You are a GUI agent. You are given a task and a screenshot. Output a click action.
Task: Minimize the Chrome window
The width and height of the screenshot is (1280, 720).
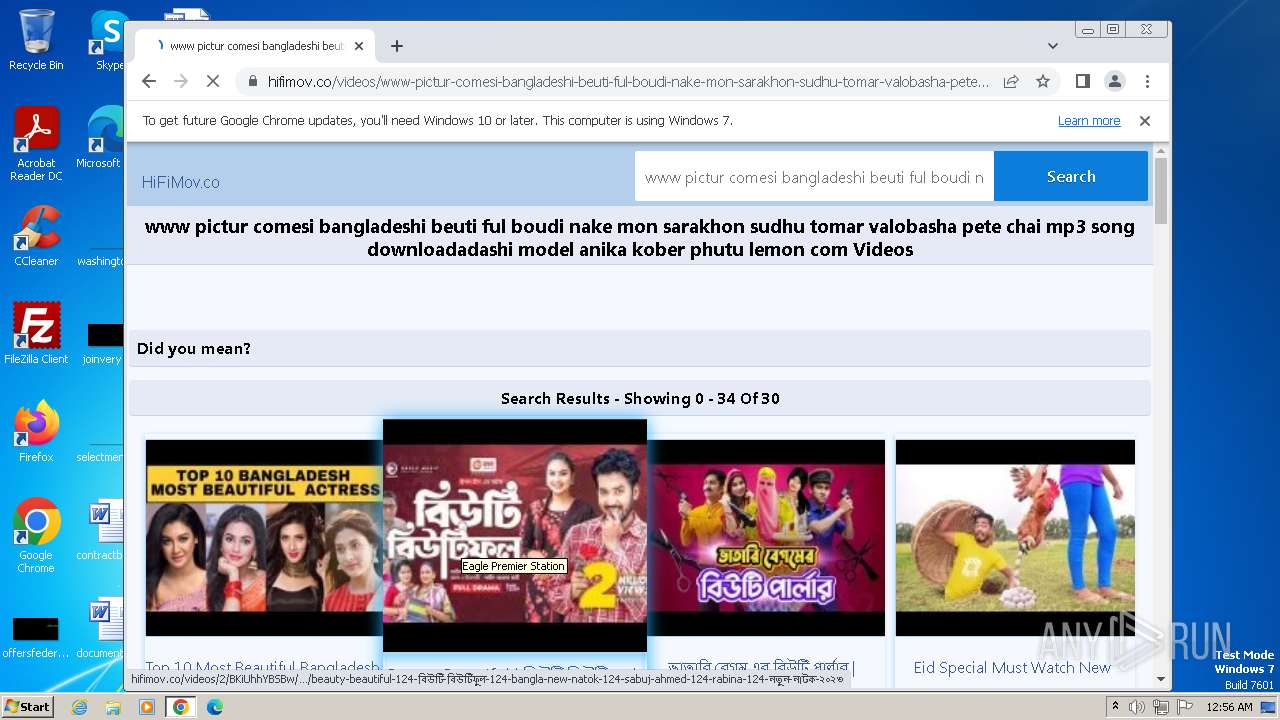[1088, 30]
